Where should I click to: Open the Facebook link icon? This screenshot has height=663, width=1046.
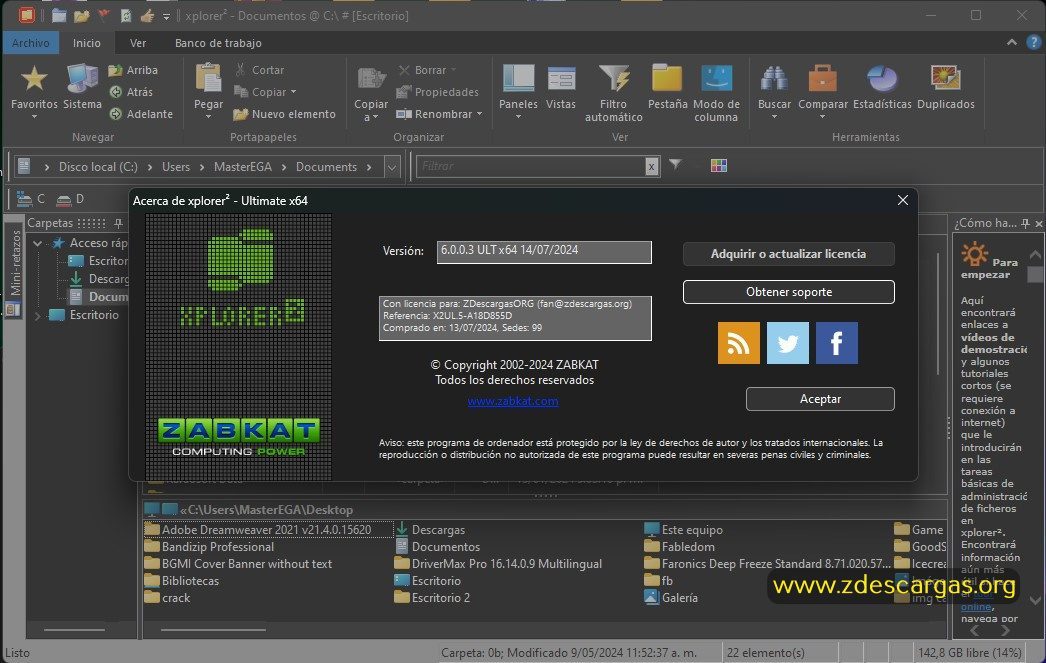click(837, 343)
